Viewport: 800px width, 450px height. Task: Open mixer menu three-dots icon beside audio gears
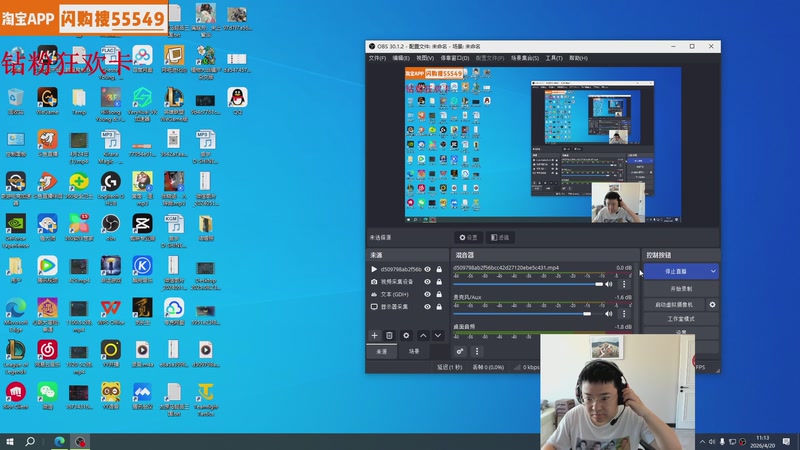click(x=477, y=351)
